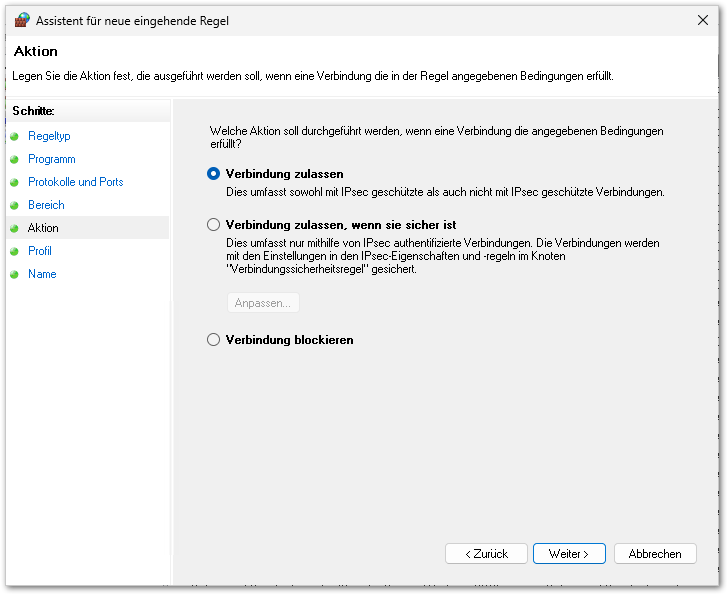This screenshot has width=728, height=595.
Task: Cancel the wizard with Abbrechen
Action: coord(655,554)
